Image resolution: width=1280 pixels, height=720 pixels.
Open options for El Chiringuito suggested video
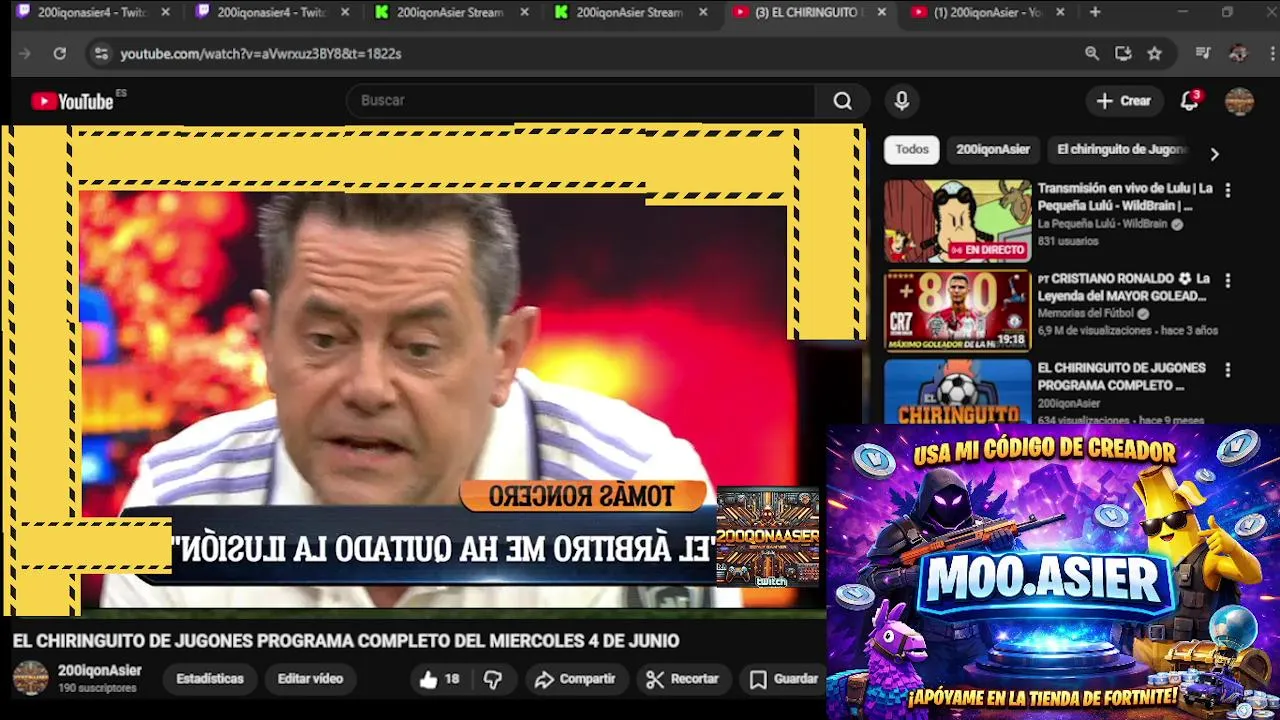point(1228,370)
